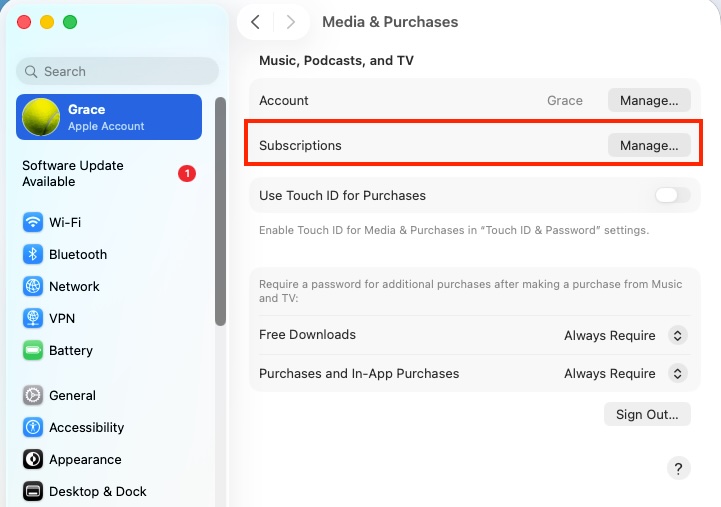Viewport: 721px width, 507px height.
Task: Click the sidebar vertical scrollbar
Action: pos(220,211)
